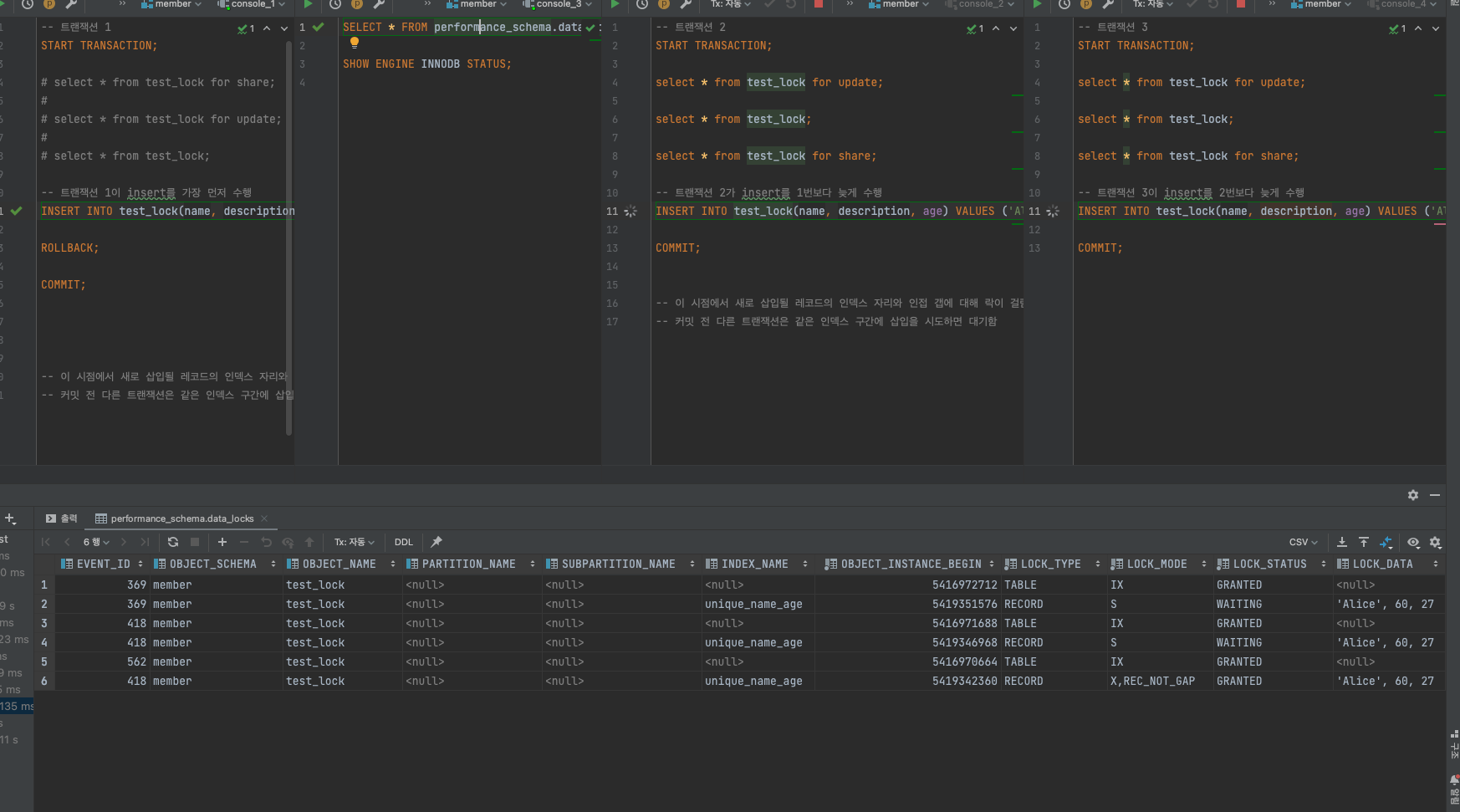Screen dimensions: 1460x812
Task: Reload the data_locks result grid
Action: coord(173,542)
